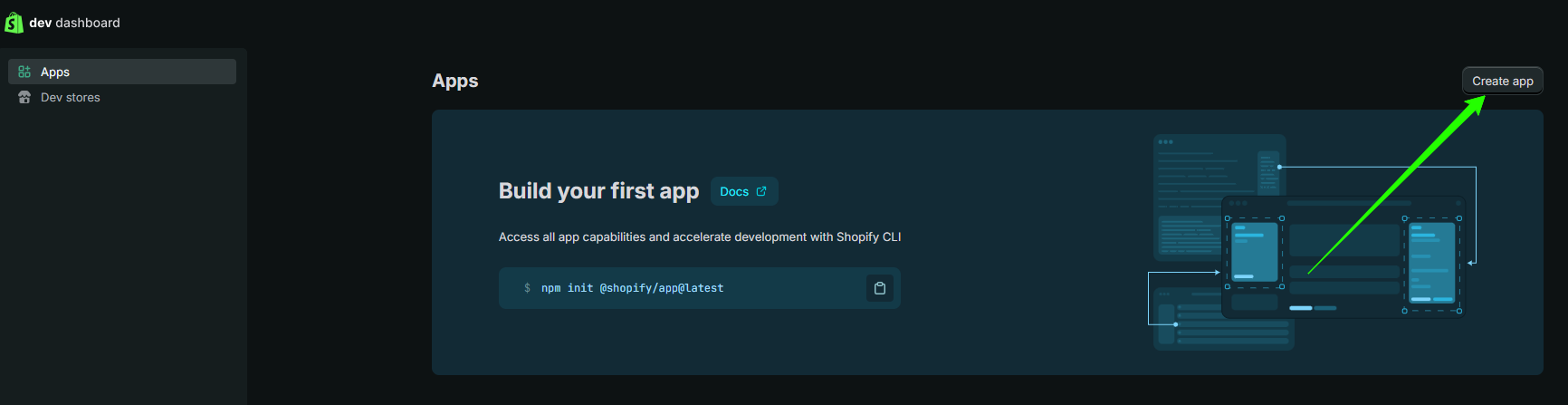Open the Docs link

click(x=734, y=191)
